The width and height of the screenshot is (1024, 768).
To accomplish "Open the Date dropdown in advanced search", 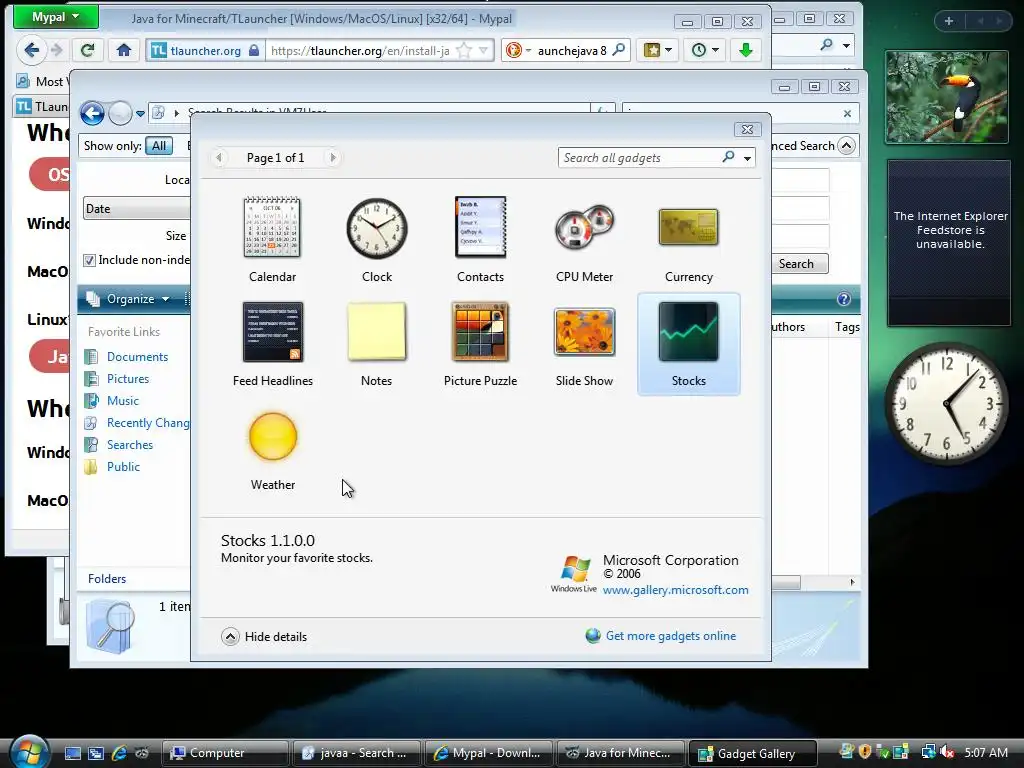I will click(x=136, y=209).
